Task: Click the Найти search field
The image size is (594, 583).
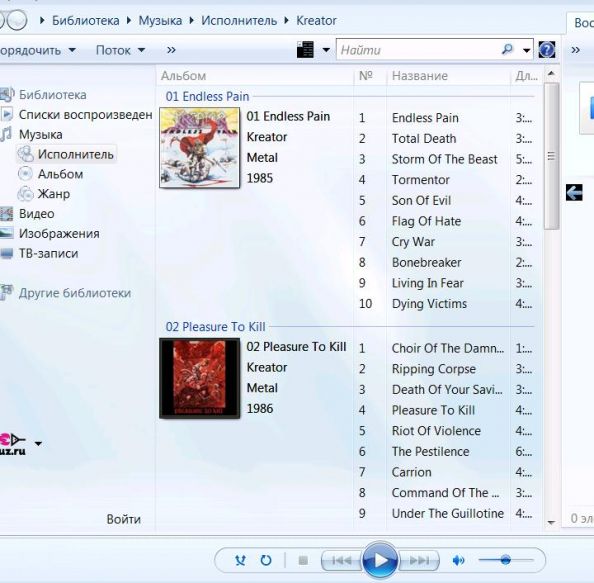Action: (419, 50)
